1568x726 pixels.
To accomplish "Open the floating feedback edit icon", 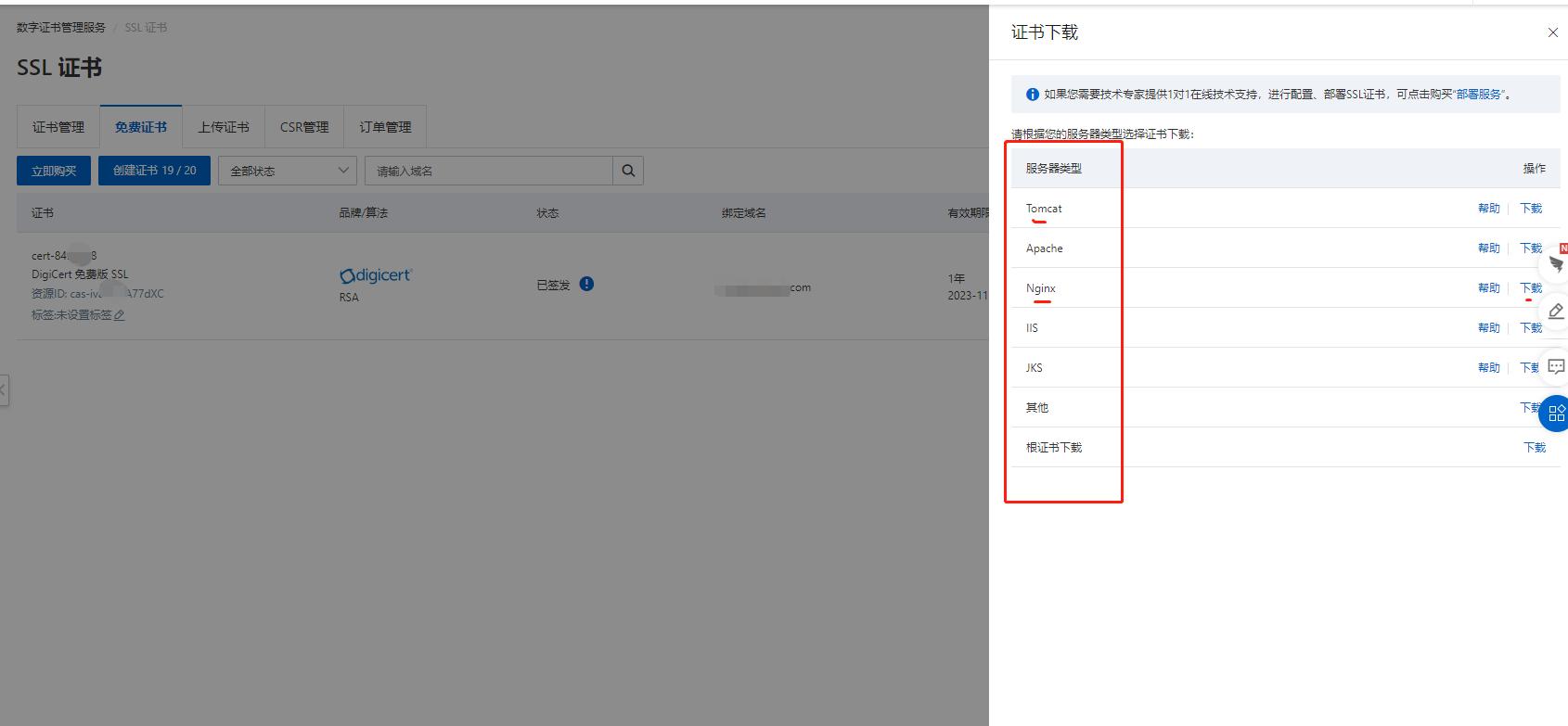I will (1557, 312).
